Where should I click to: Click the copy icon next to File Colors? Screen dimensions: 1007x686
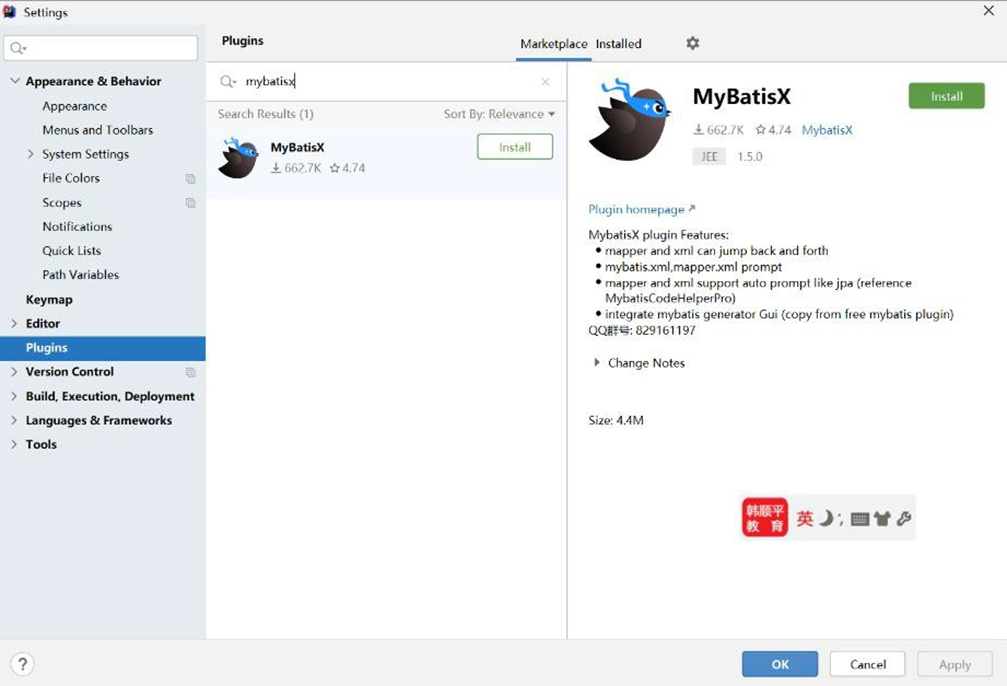(190, 179)
